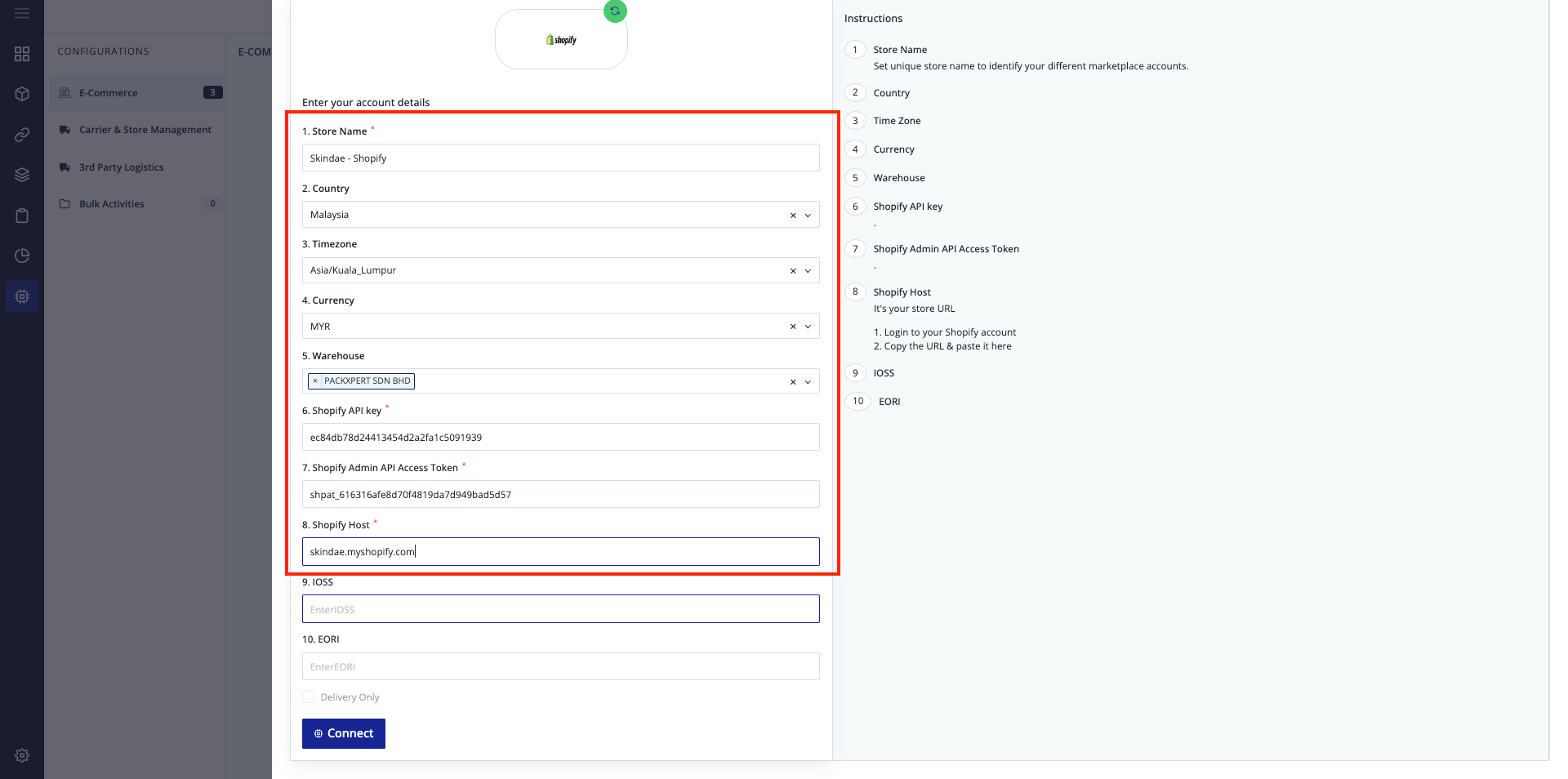Focus the Shopify API key field
1568x779 pixels.
click(x=561, y=438)
